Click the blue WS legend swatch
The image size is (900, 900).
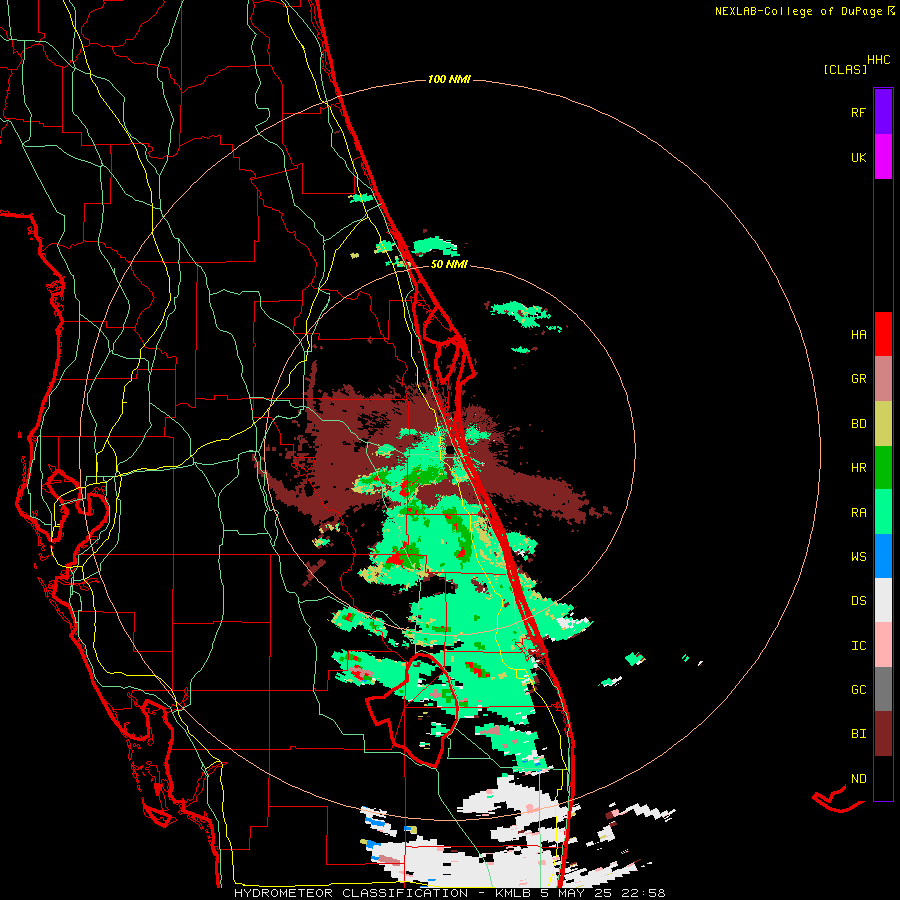(x=883, y=556)
